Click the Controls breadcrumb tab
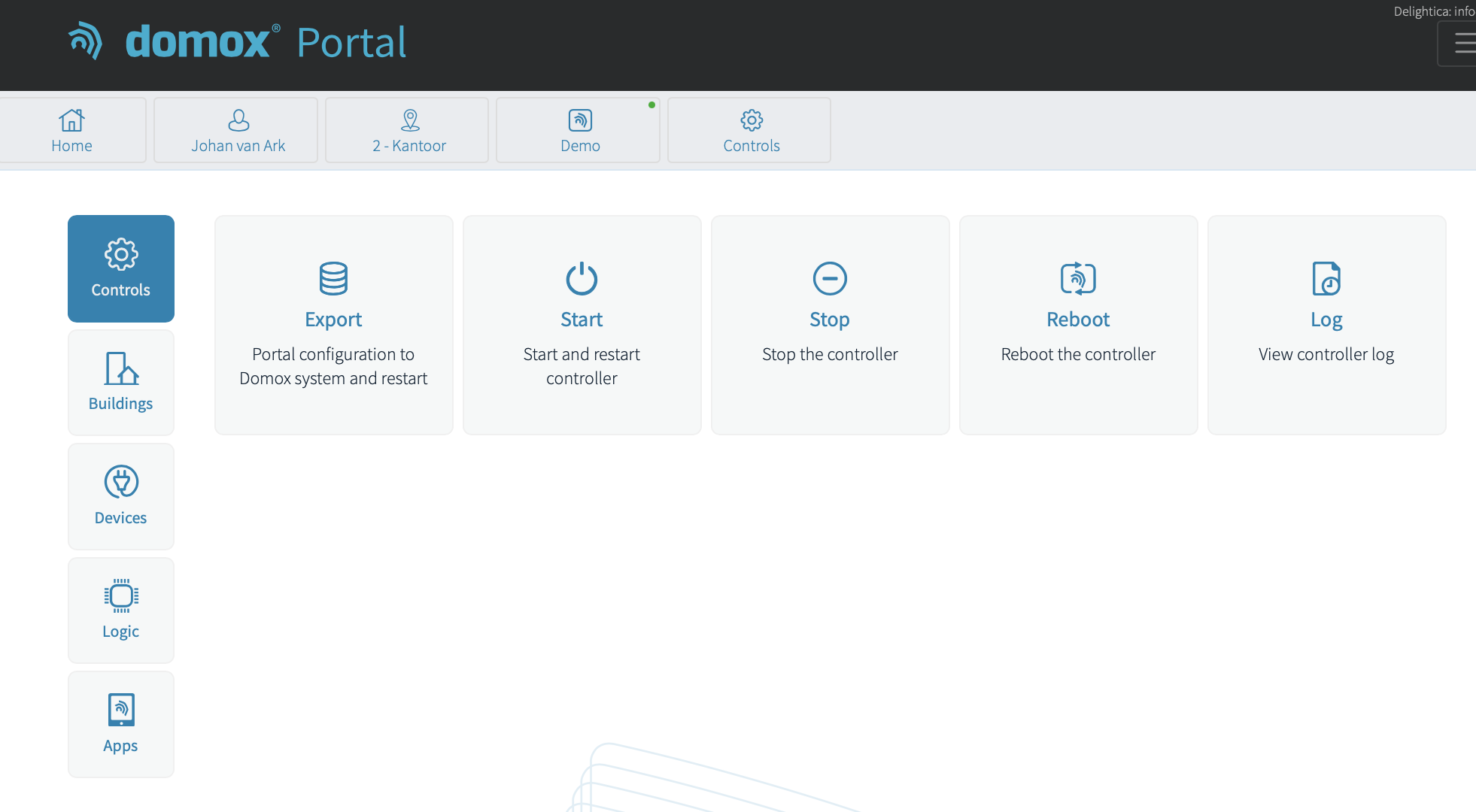The width and height of the screenshot is (1476, 812). pos(751,130)
